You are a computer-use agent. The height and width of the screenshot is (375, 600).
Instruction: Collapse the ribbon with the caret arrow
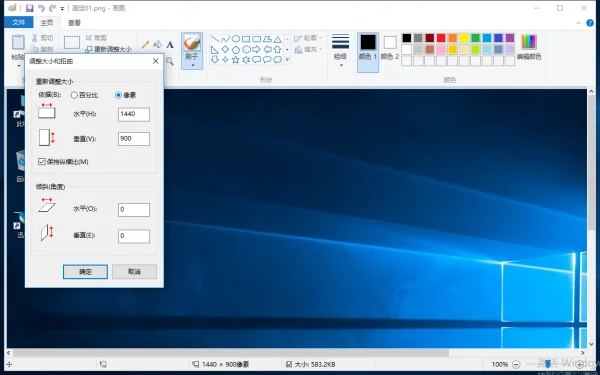coord(578,23)
